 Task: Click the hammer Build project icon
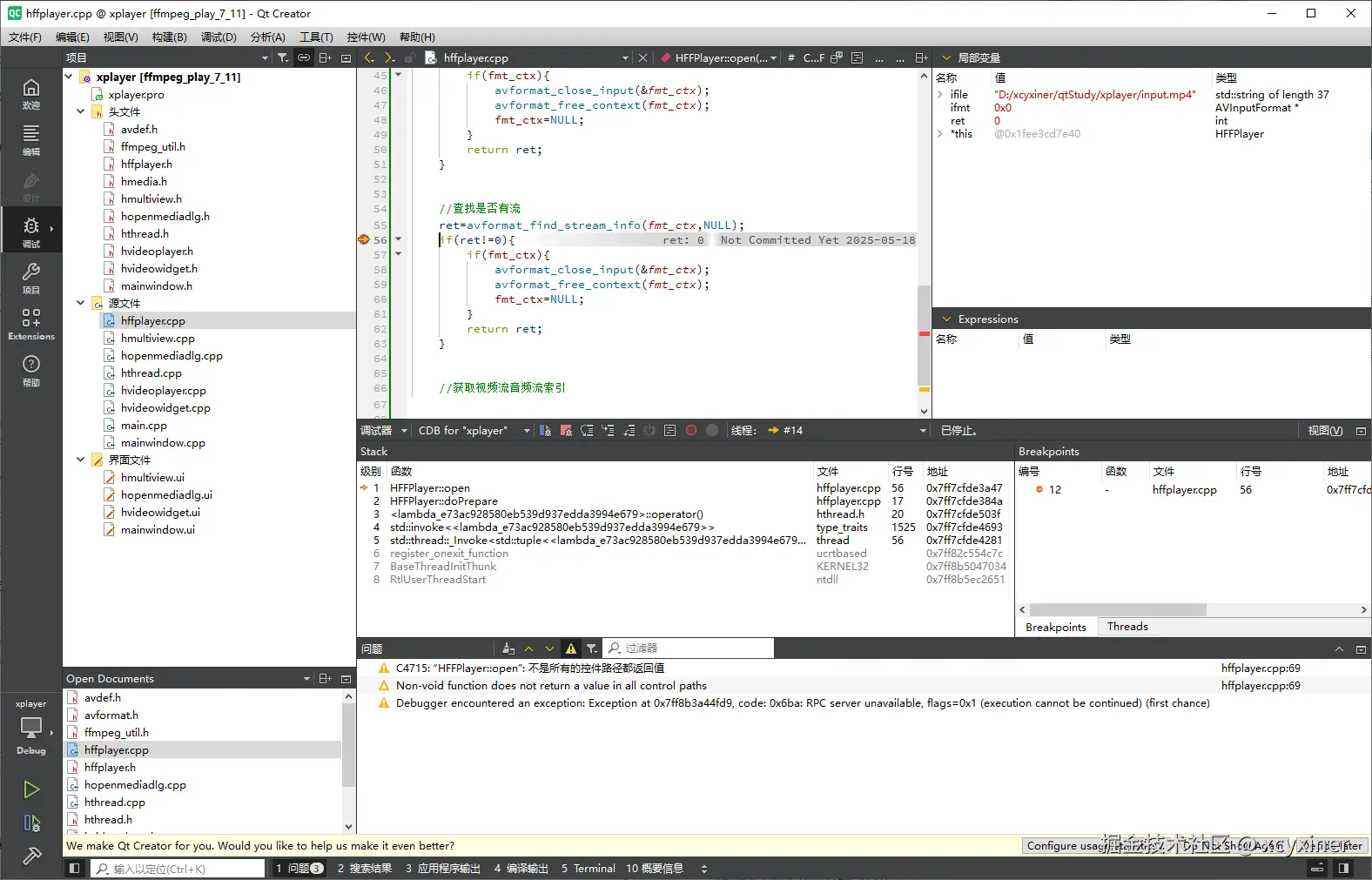tap(31, 856)
